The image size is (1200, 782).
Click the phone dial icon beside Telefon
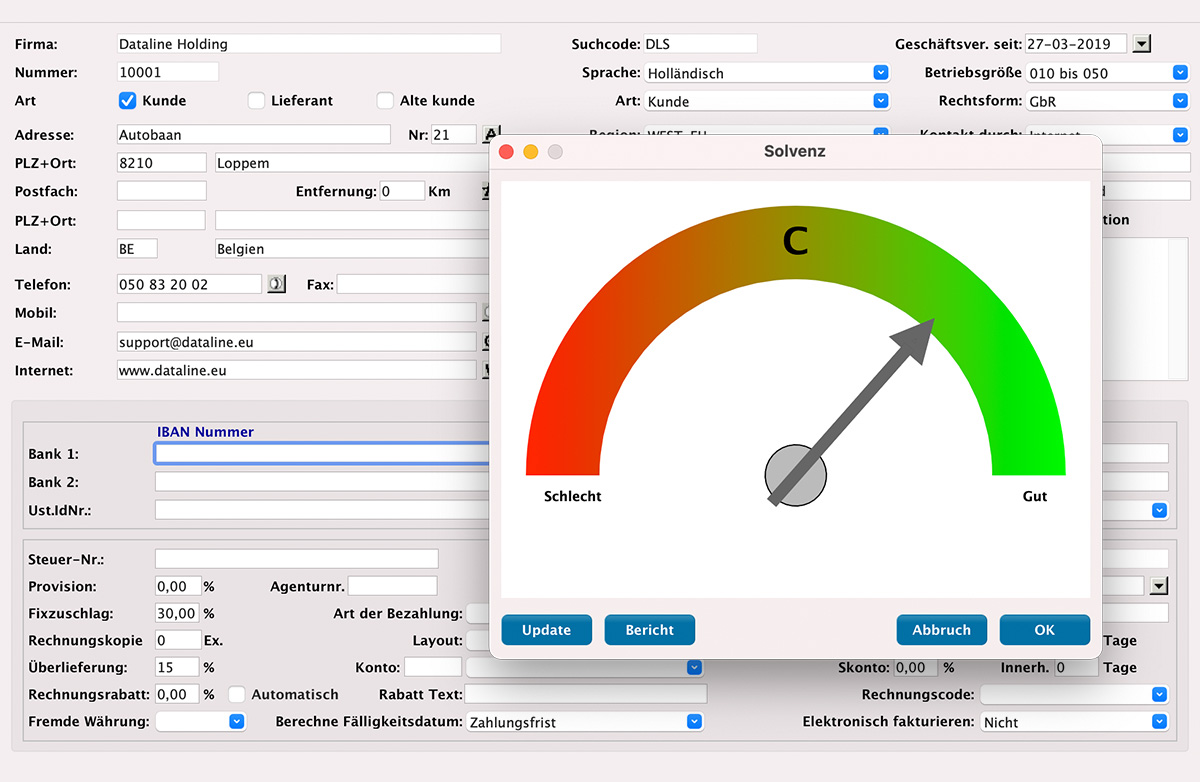(276, 284)
